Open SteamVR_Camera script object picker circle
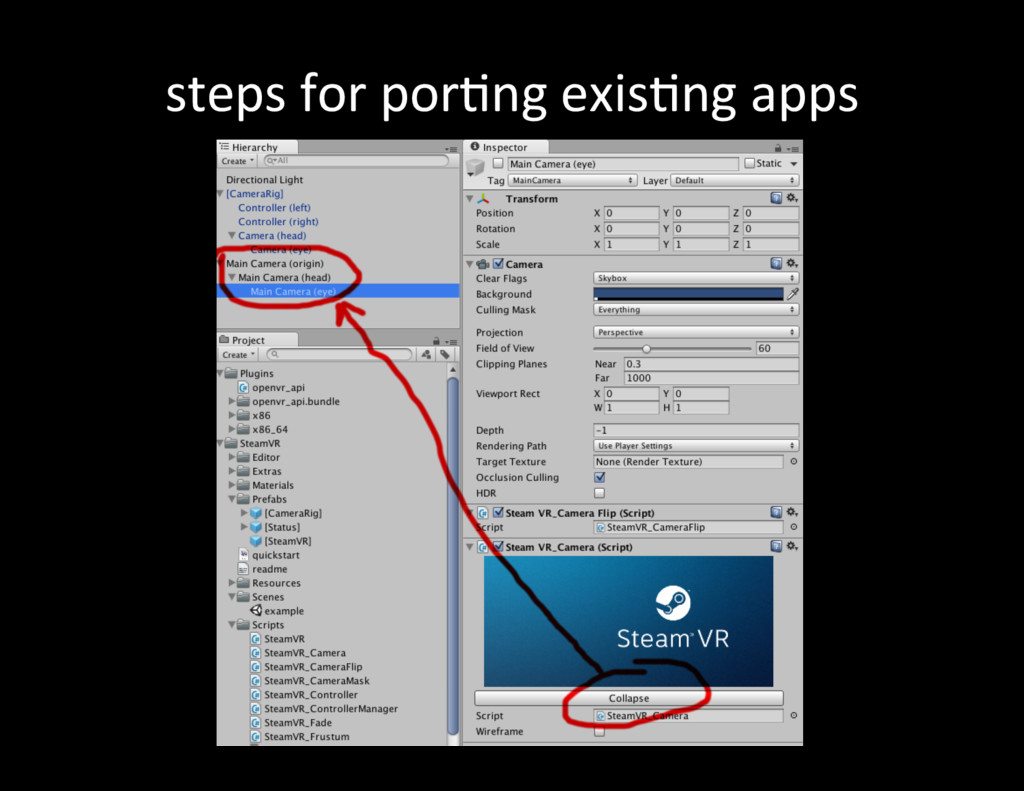The width and height of the screenshot is (1024, 791). (x=793, y=715)
